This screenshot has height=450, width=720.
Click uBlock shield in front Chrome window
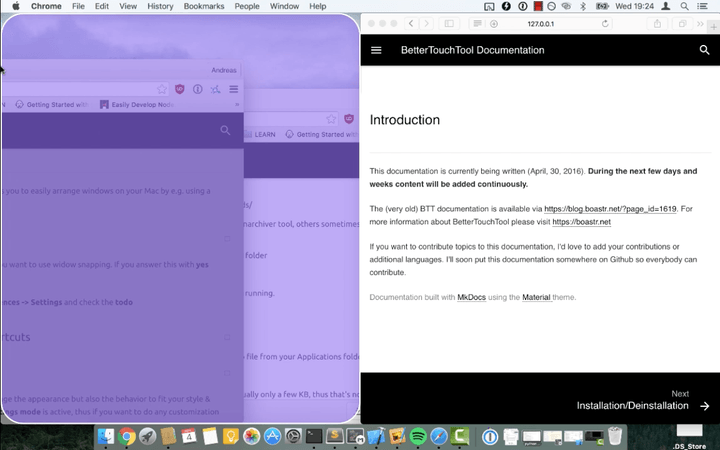pyautogui.click(x=180, y=89)
